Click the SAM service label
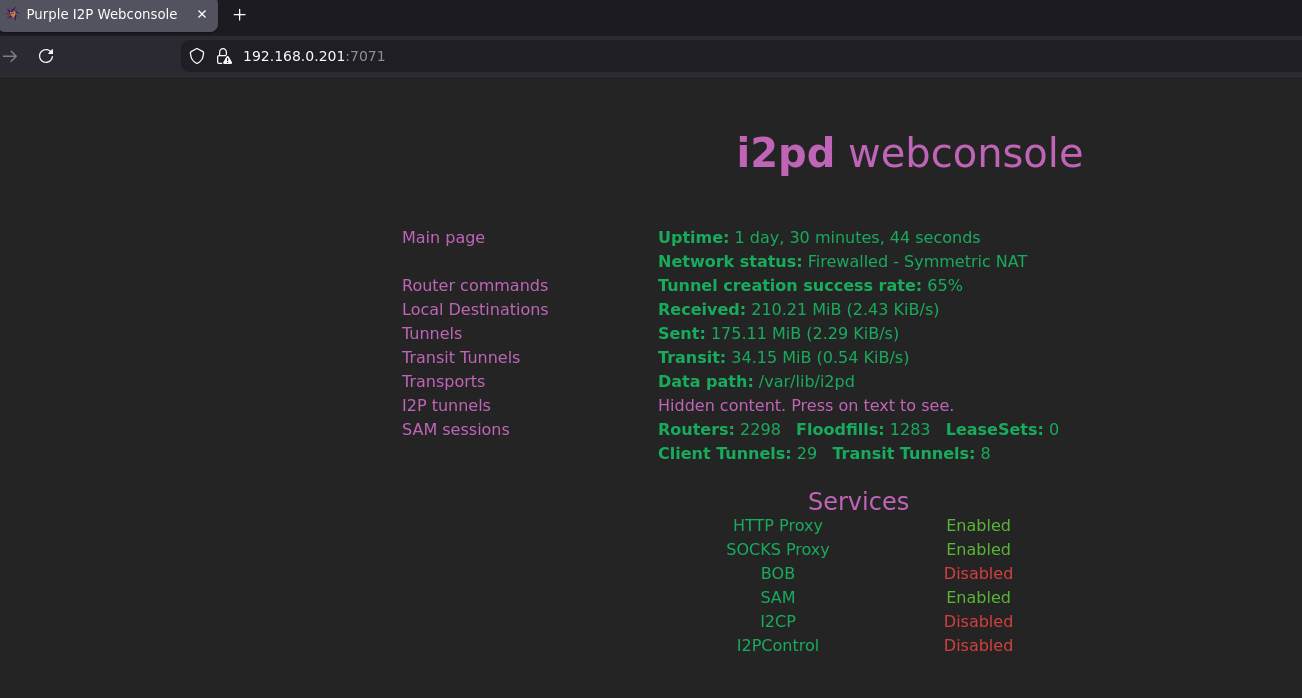 click(778, 598)
